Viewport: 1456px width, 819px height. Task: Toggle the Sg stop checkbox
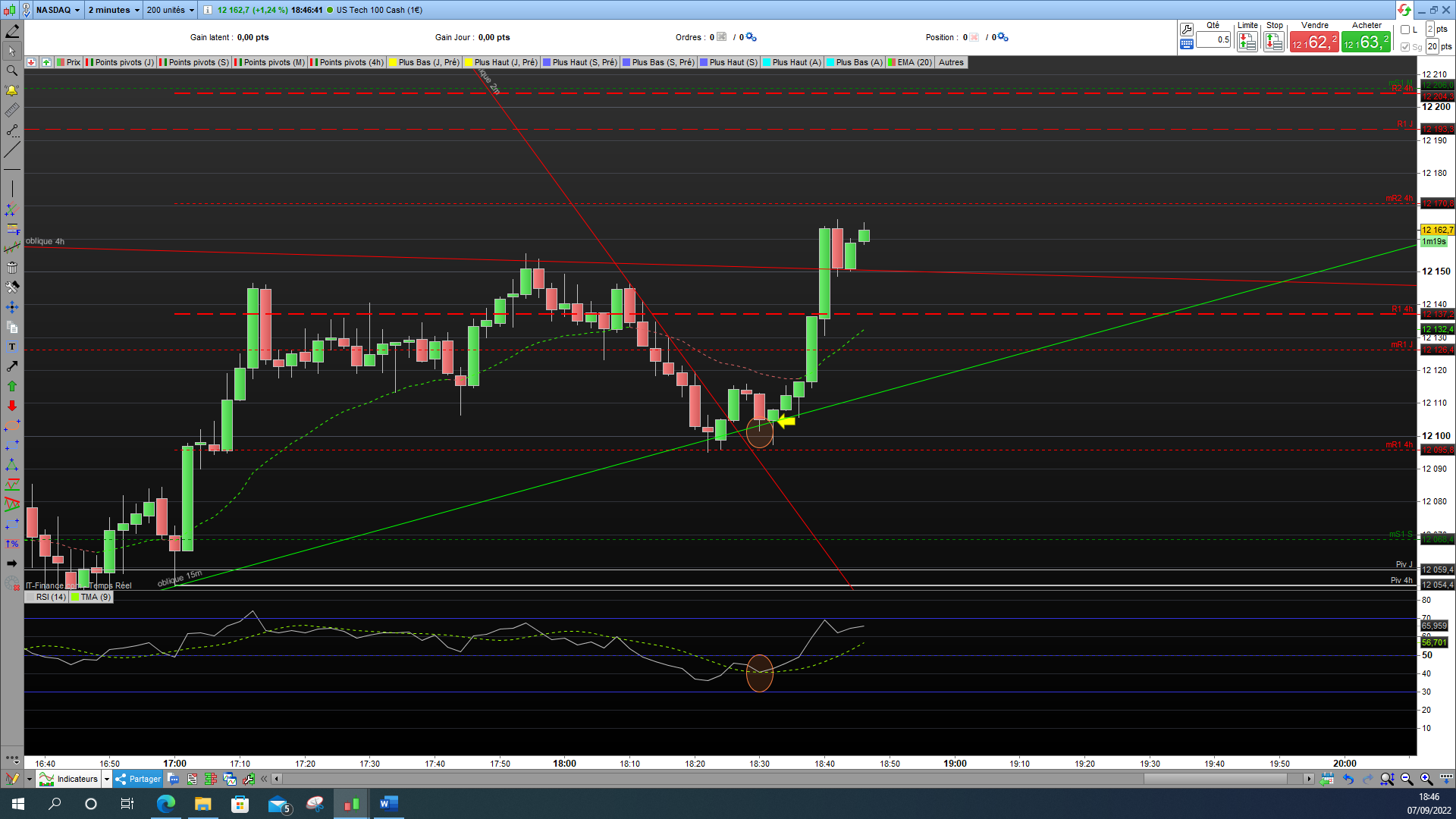1405,47
